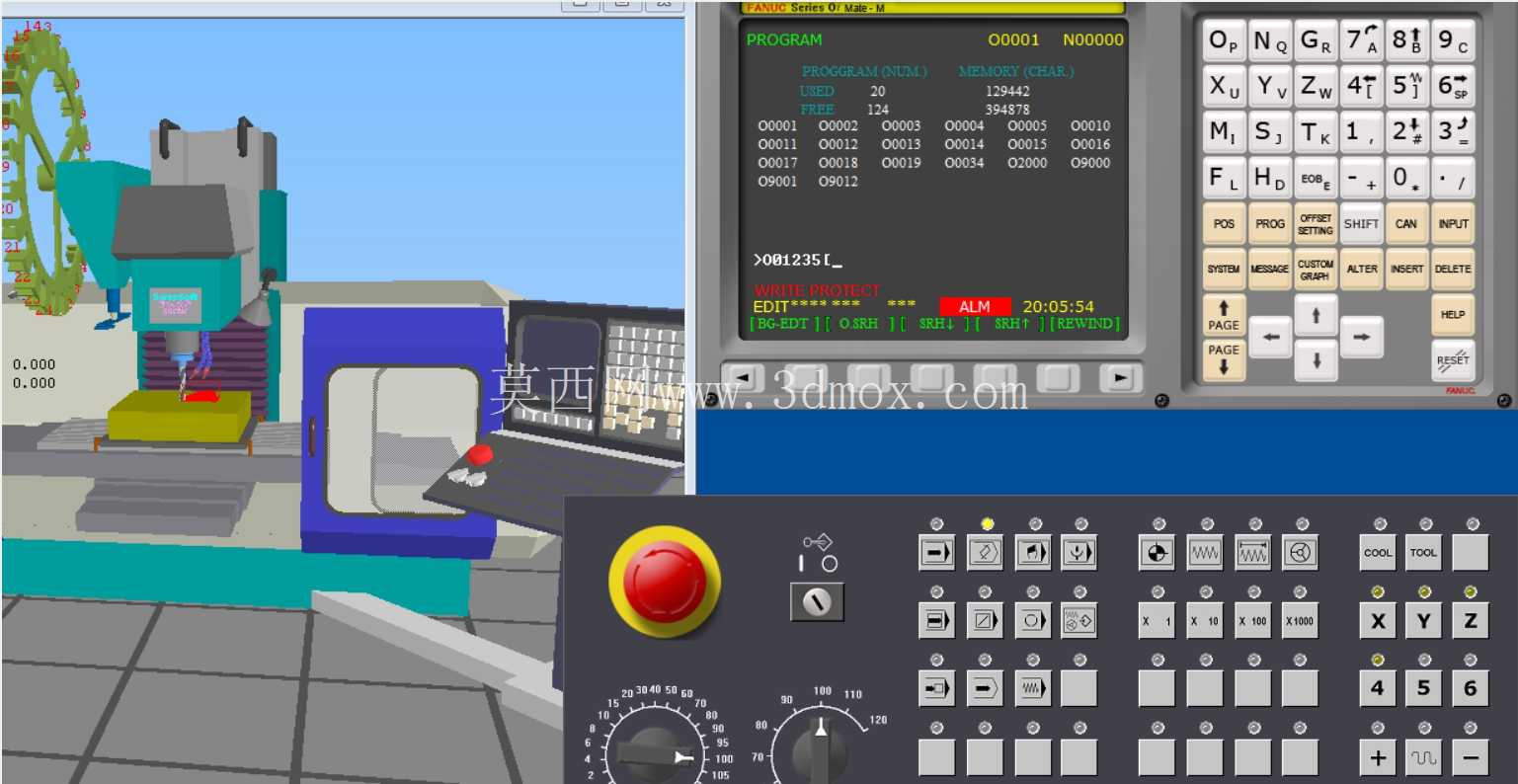Viewport: 1518px width, 784px height.
Task: Click the CAN cancel key
Action: tap(1406, 224)
